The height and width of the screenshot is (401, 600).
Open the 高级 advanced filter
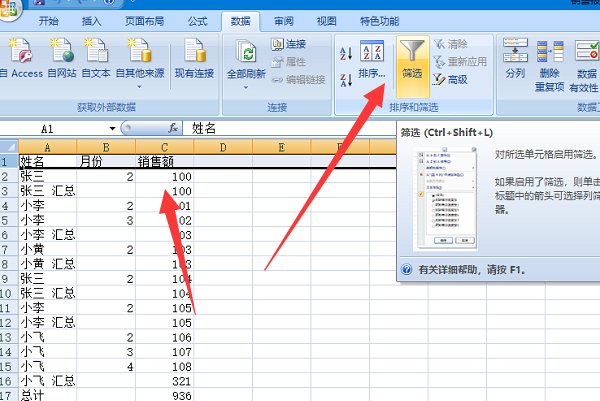pos(450,80)
